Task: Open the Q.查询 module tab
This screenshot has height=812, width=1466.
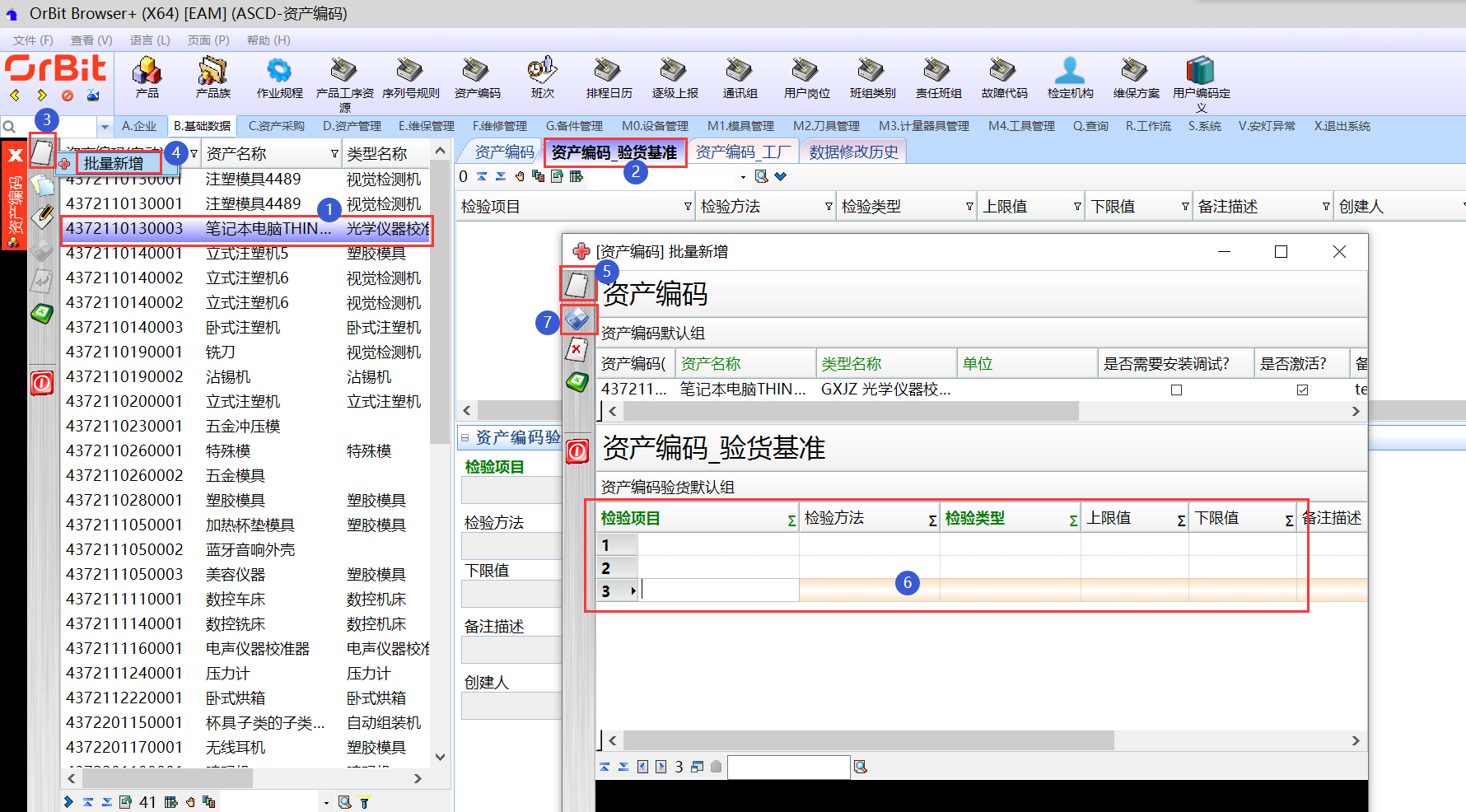Action: pyautogui.click(x=1090, y=126)
